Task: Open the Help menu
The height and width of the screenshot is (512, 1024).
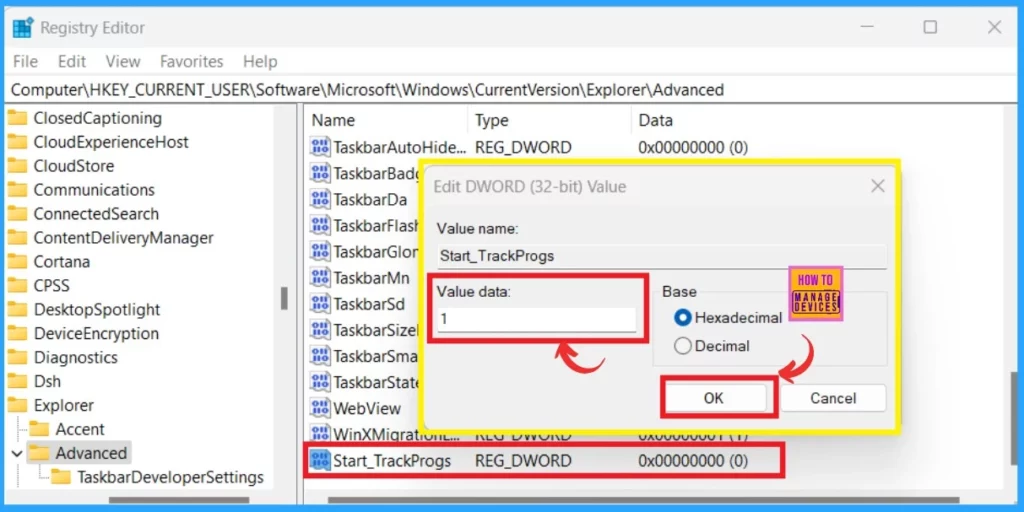Action: tap(260, 61)
